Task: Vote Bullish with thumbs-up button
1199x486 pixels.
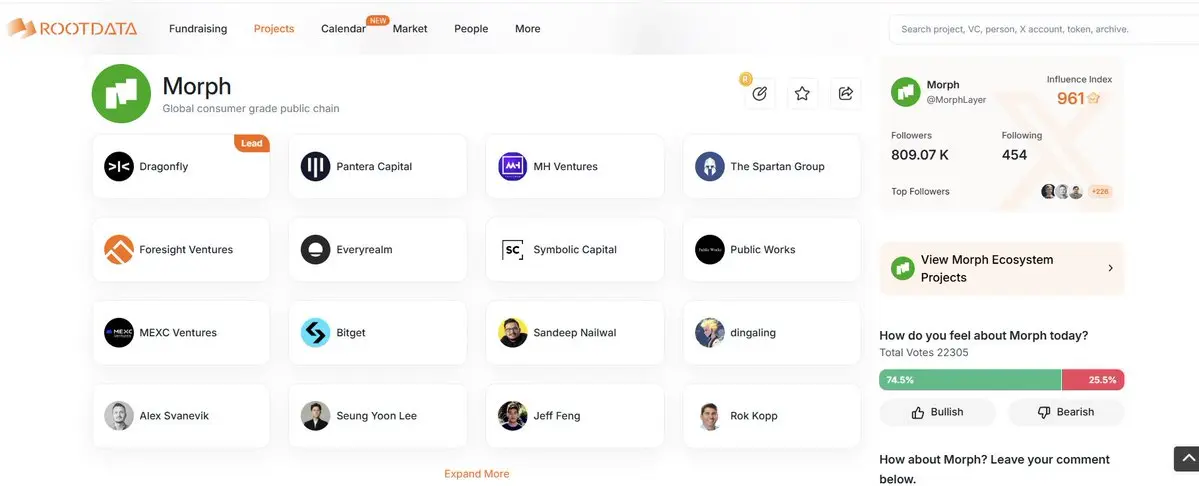Action: (937, 413)
